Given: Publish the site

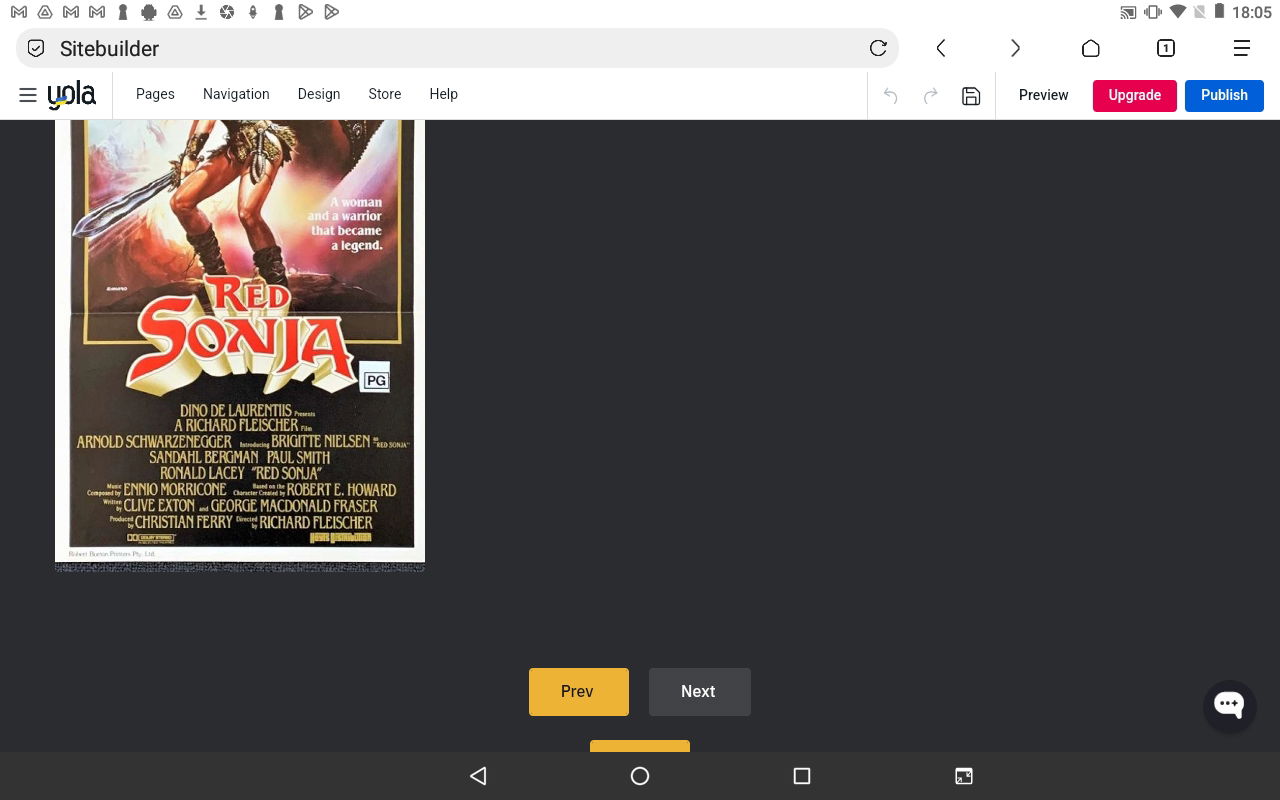Looking at the screenshot, I should tap(1224, 95).
